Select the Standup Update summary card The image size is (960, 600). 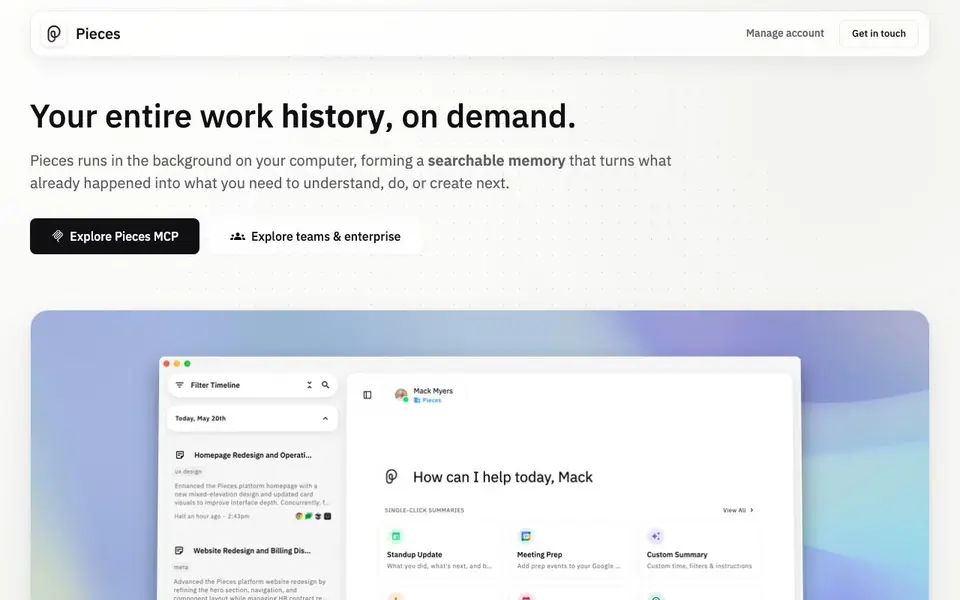click(440, 550)
